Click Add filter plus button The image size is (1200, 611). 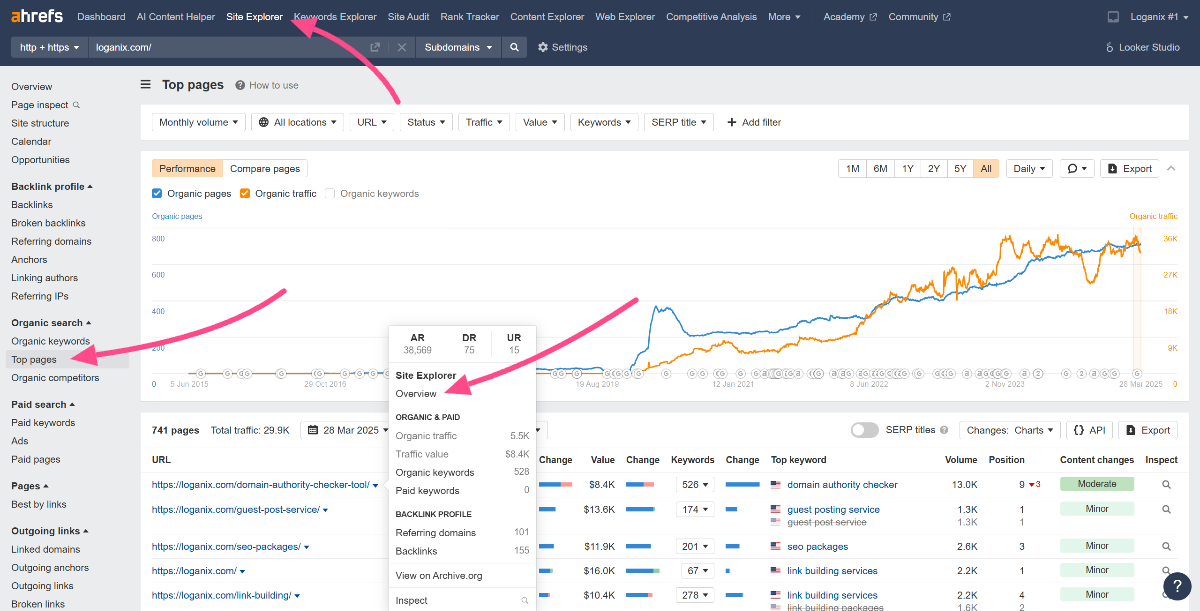[754, 122]
